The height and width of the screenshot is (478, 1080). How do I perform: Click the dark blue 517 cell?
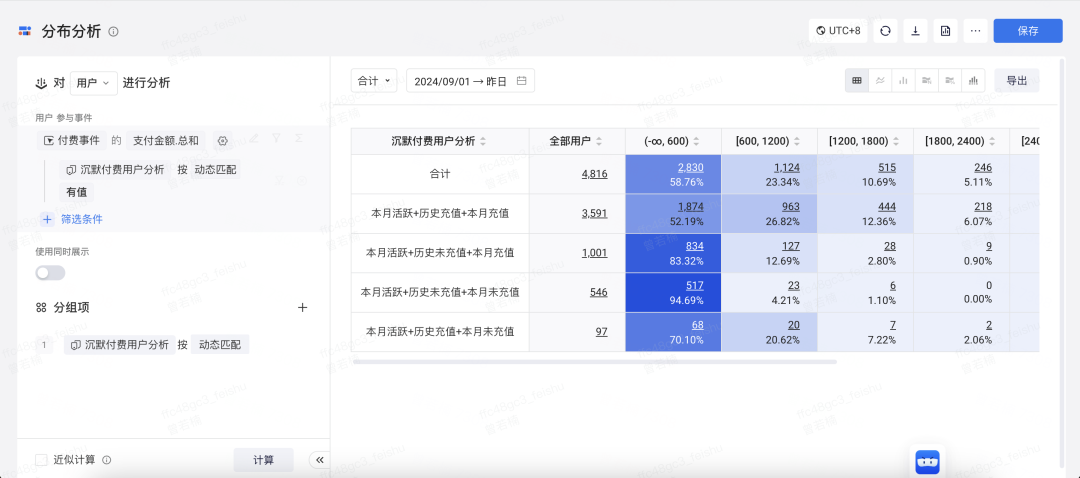pos(673,293)
